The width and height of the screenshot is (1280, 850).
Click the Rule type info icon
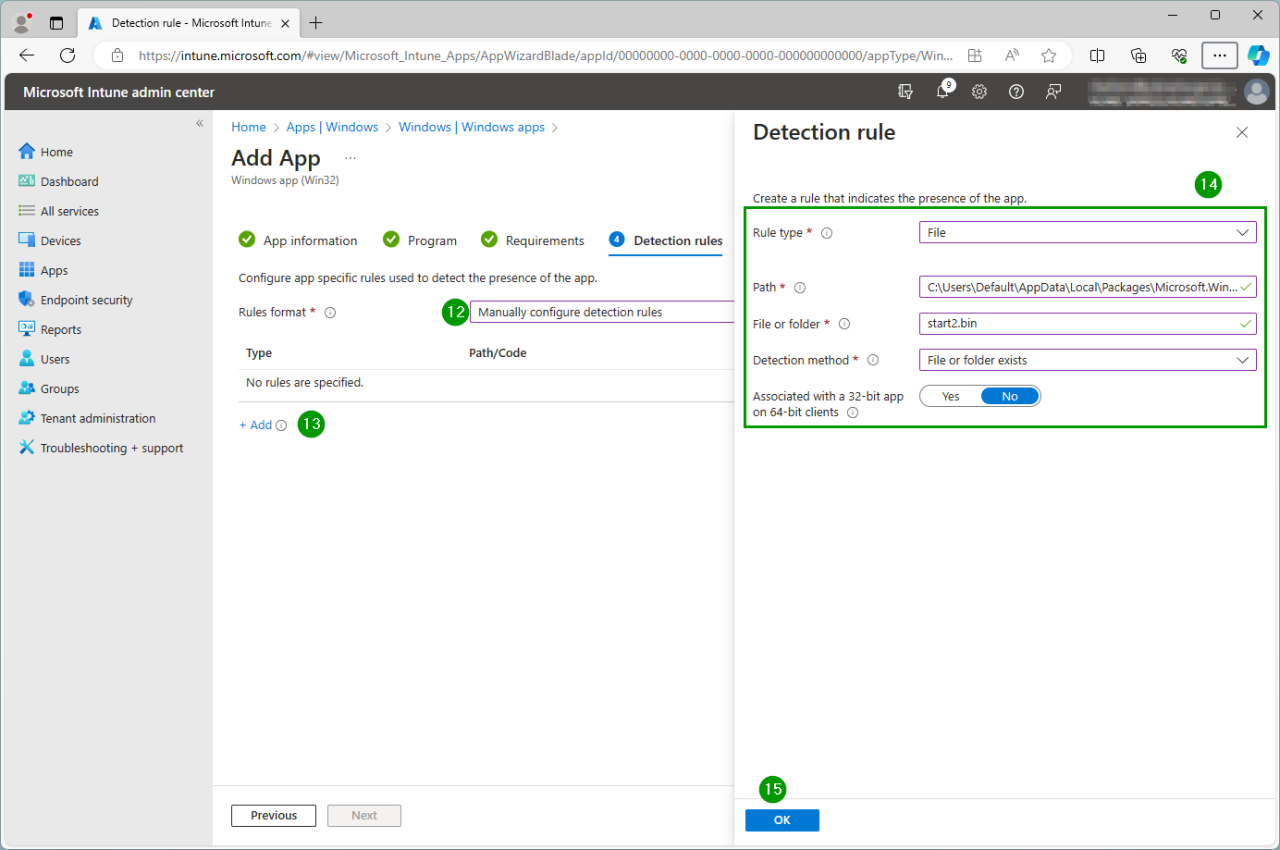[826, 233]
